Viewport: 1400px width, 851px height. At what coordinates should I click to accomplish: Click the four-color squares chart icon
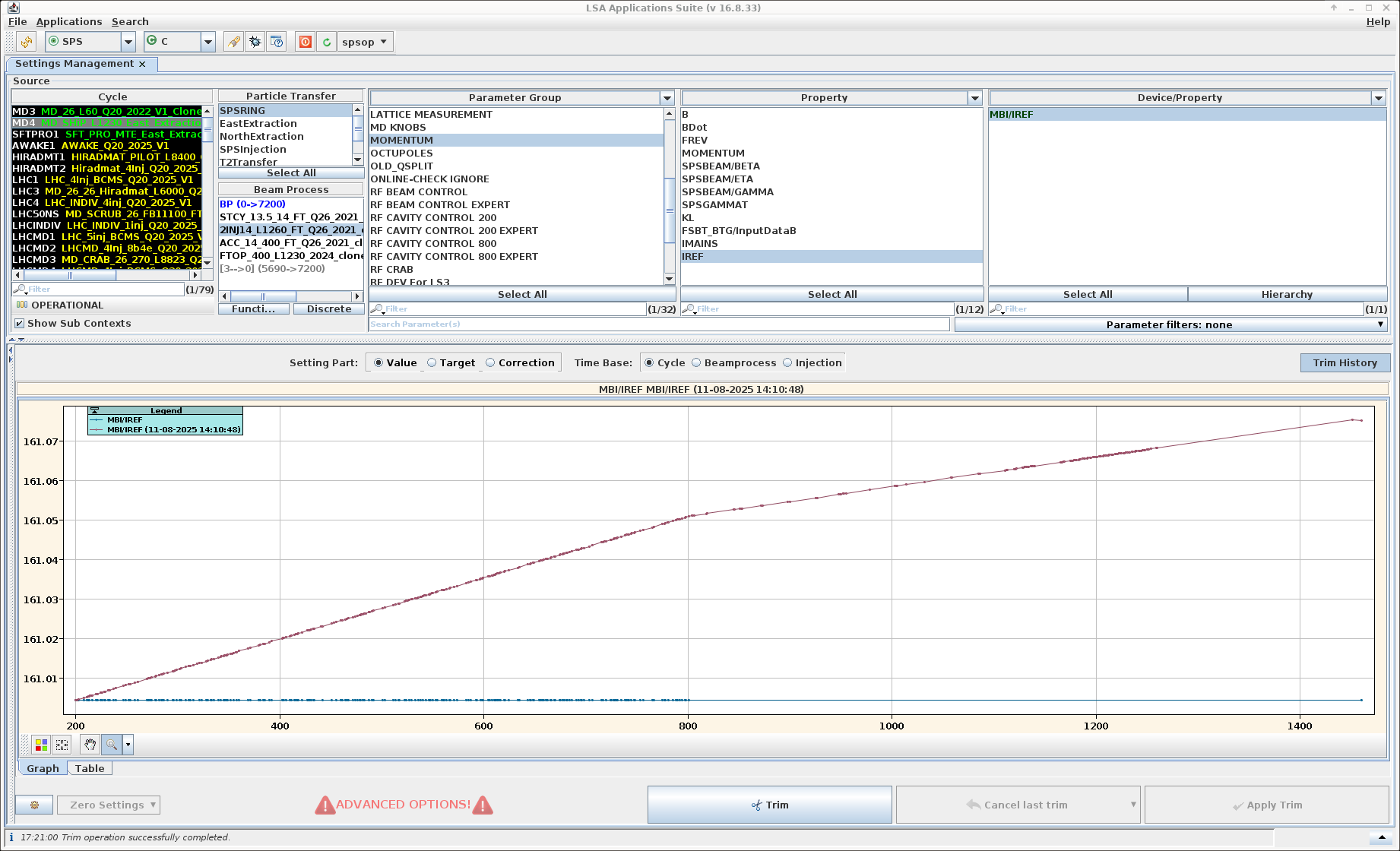coord(42,745)
